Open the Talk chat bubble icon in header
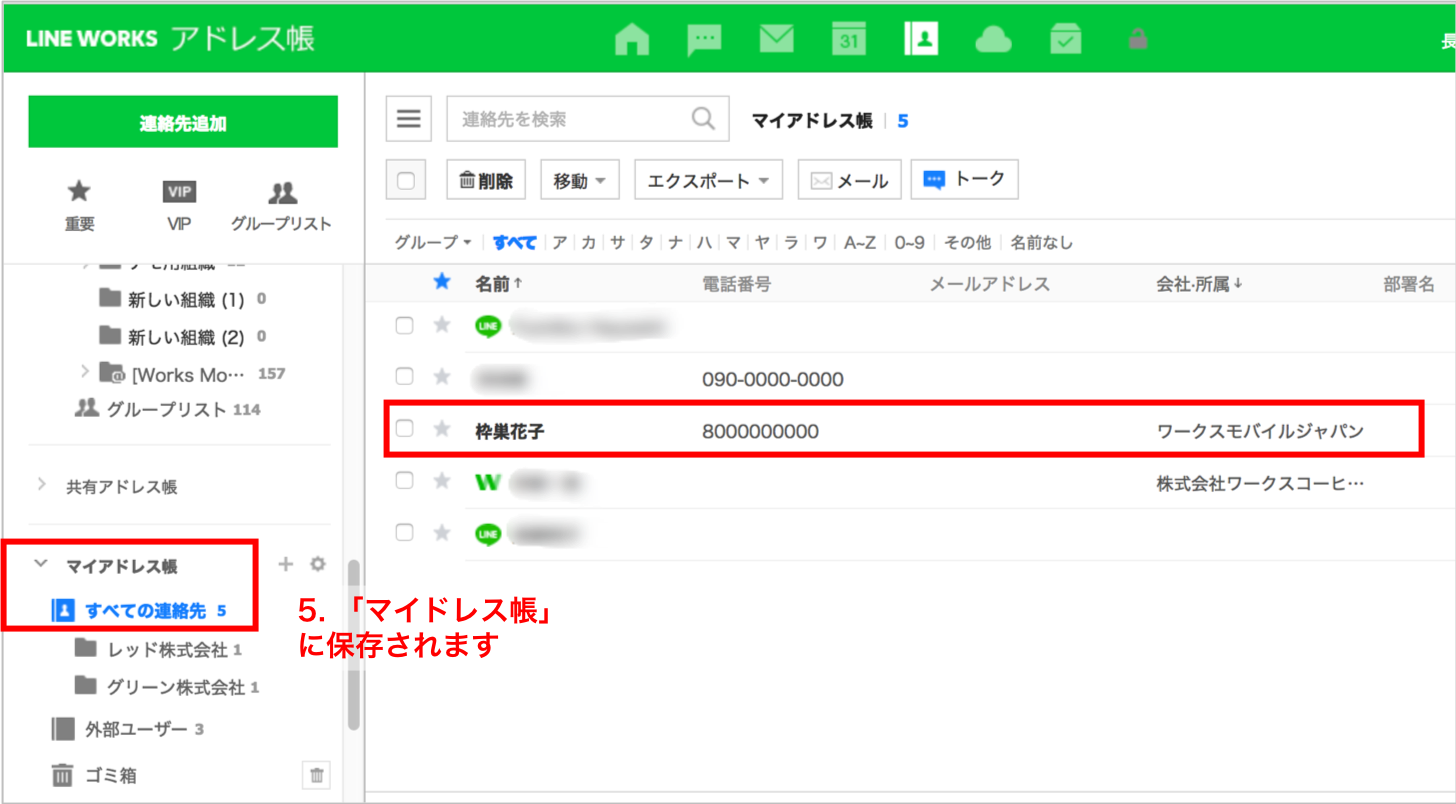 704,39
